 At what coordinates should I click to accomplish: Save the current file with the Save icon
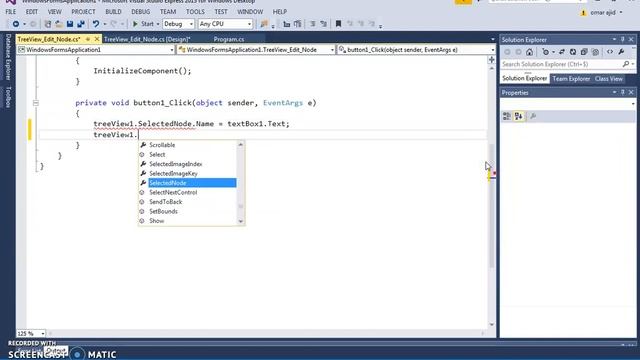pos(70,24)
